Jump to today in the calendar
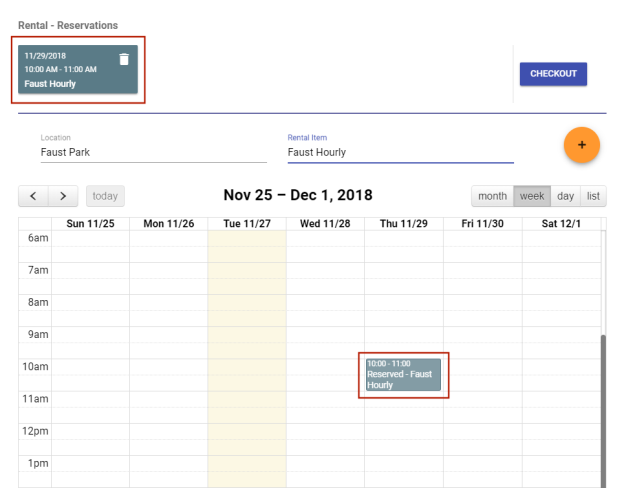Screen dimensions: 624x488 [x=105, y=196]
